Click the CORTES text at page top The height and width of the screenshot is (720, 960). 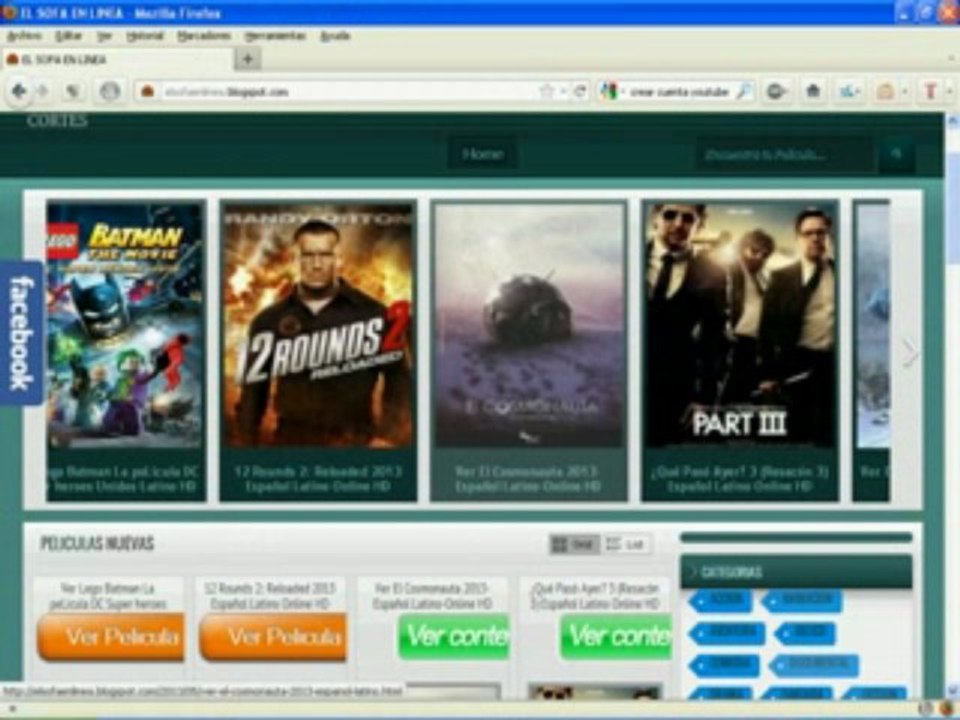pos(57,121)
